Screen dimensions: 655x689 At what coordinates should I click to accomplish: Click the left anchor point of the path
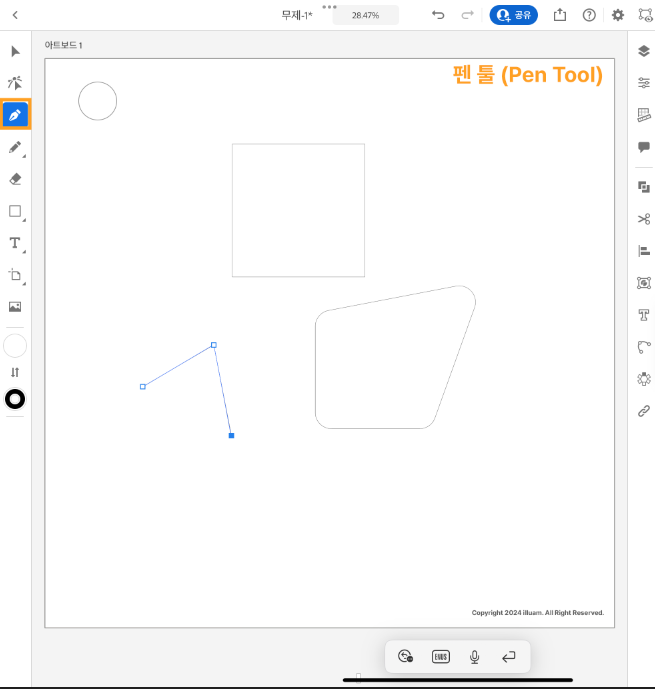(143, 387)
